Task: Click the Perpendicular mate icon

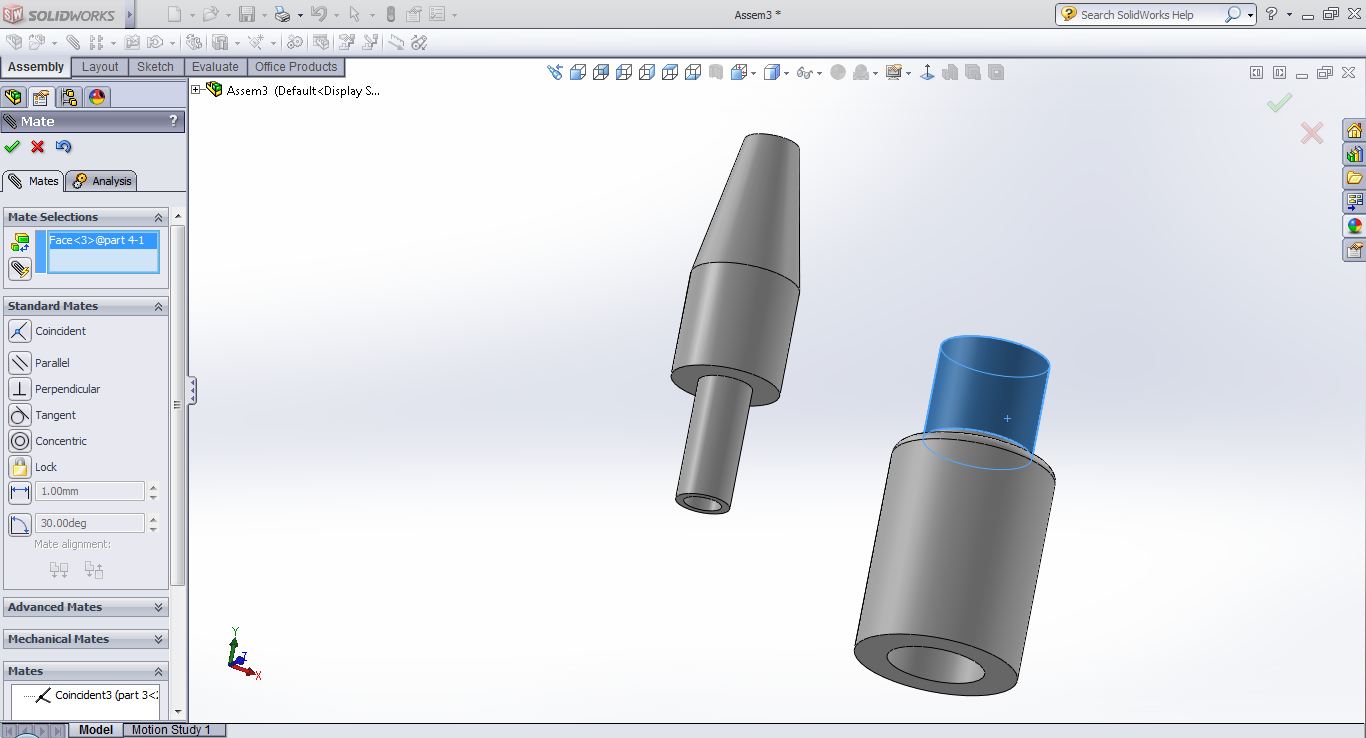Action: 20,389
